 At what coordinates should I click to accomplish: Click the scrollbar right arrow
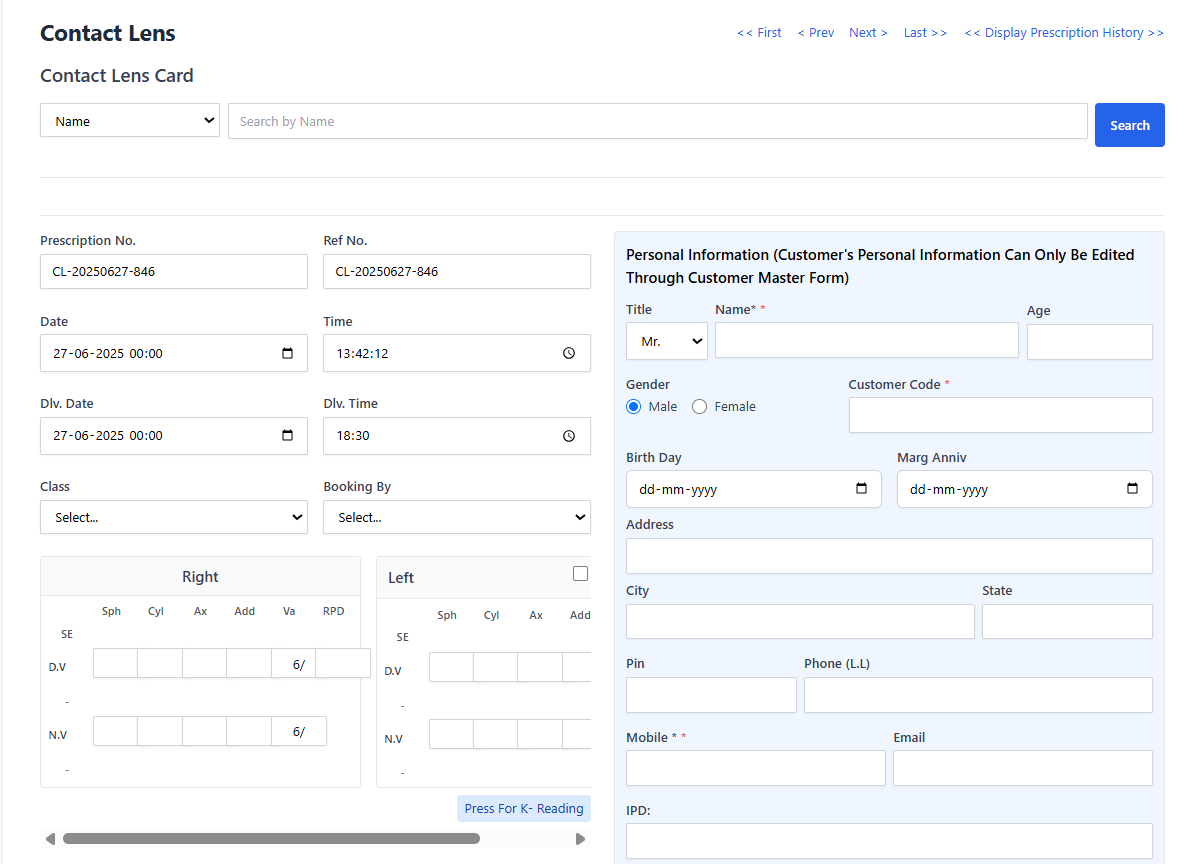pos(580,838)
